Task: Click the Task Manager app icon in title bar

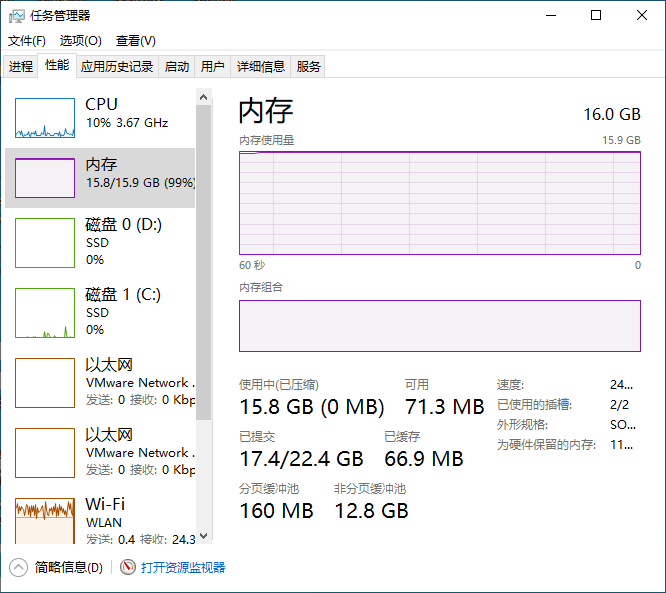Action: point(17,16)
